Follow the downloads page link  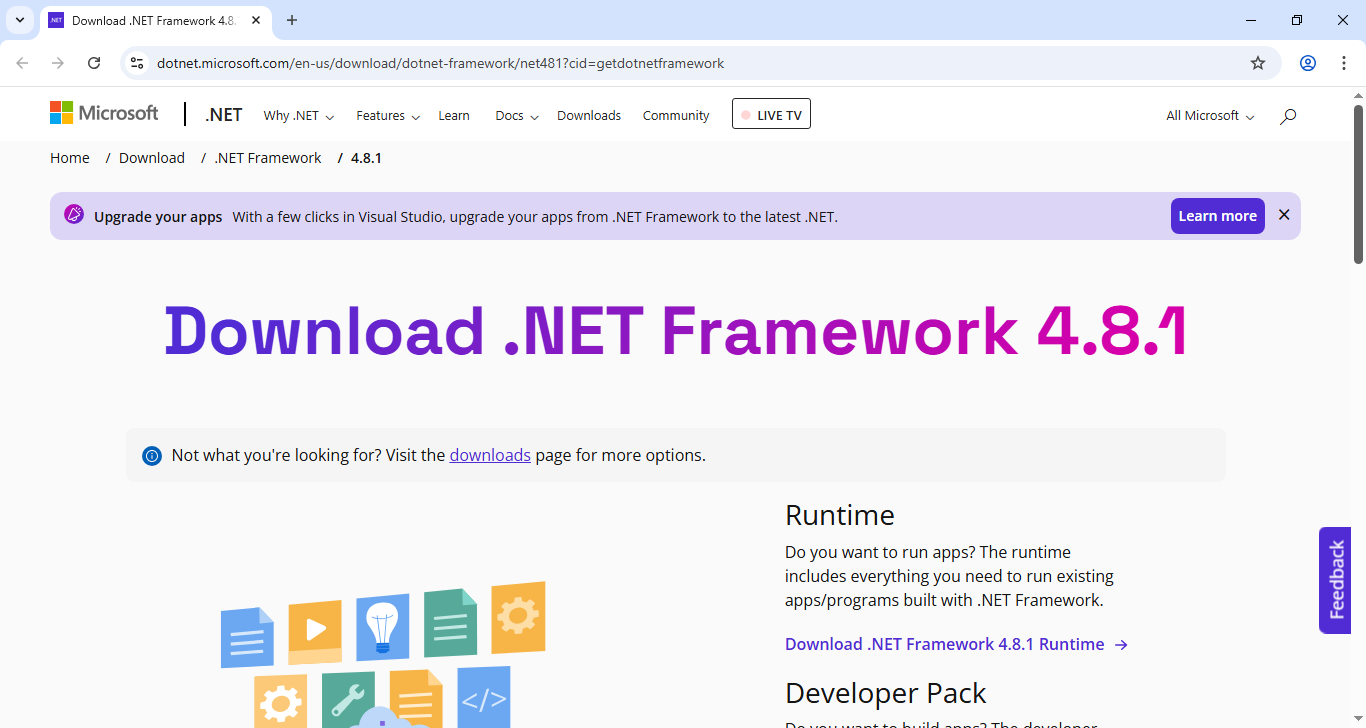490,455
